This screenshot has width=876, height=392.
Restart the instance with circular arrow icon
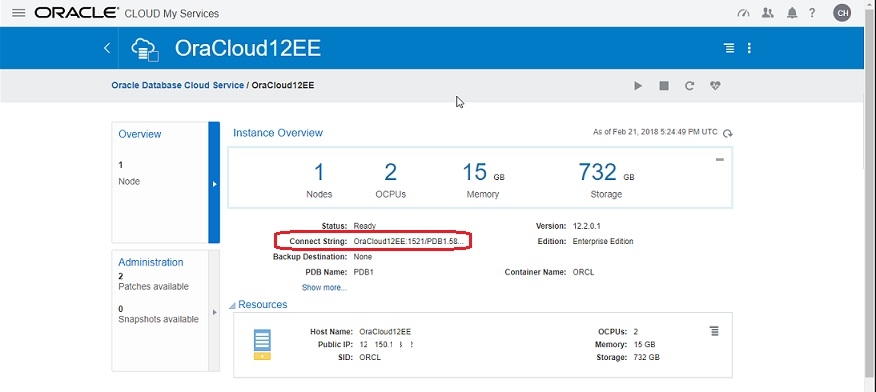(689, 86)
